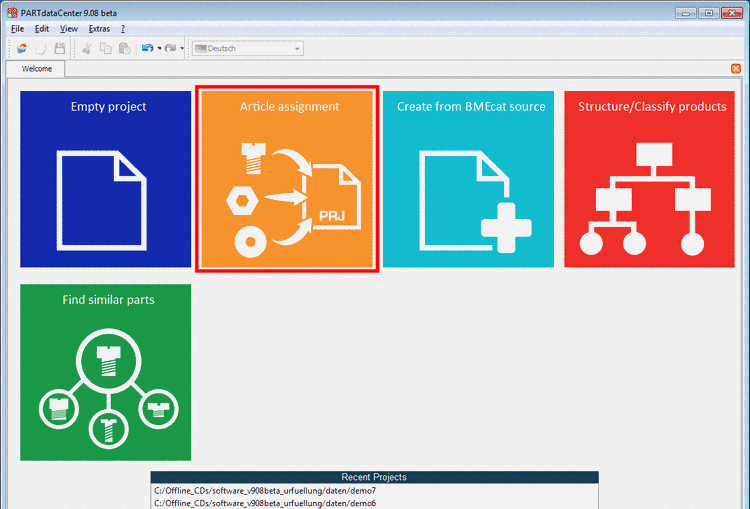
Task: Click the paste clipboard icon
Action: [124, 48]
